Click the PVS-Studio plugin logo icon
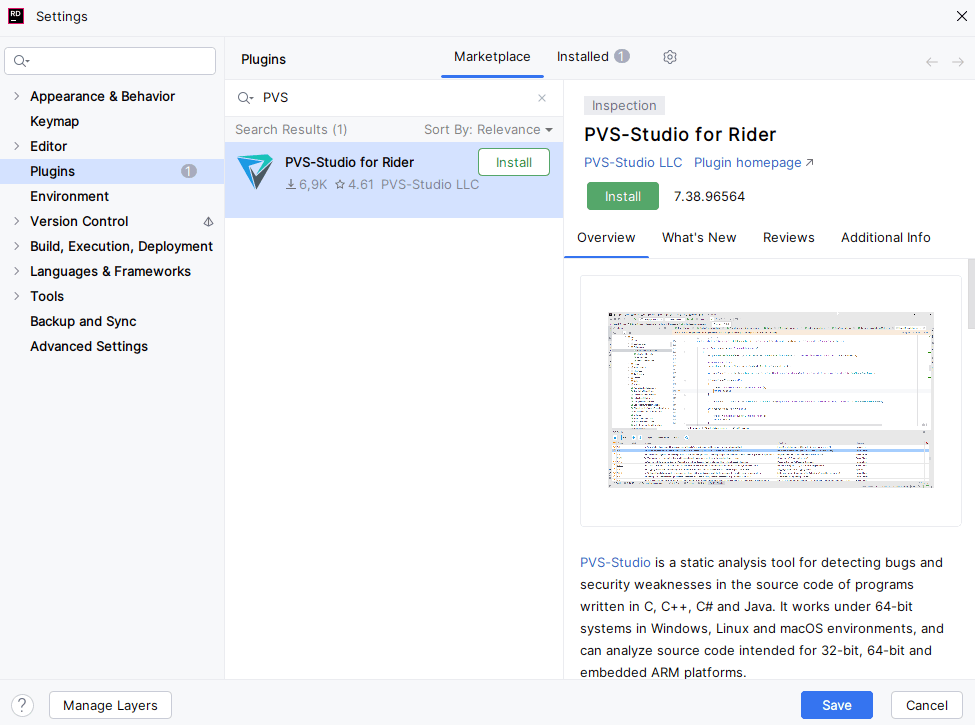This screenshot has height=725, width=975. click(x=255, y=172)
